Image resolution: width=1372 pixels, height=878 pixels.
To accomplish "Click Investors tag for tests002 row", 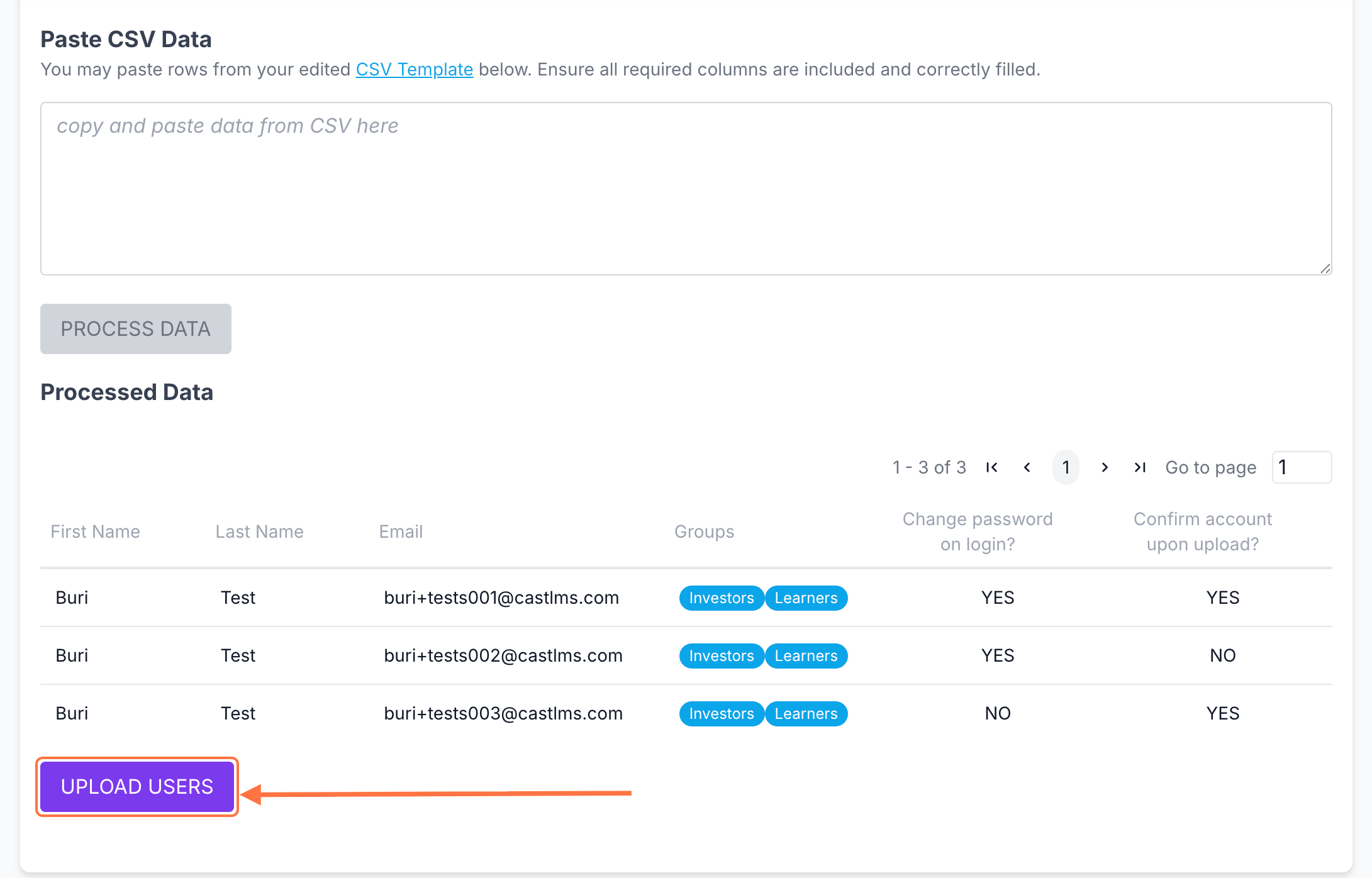I will [x=721, y=656].
